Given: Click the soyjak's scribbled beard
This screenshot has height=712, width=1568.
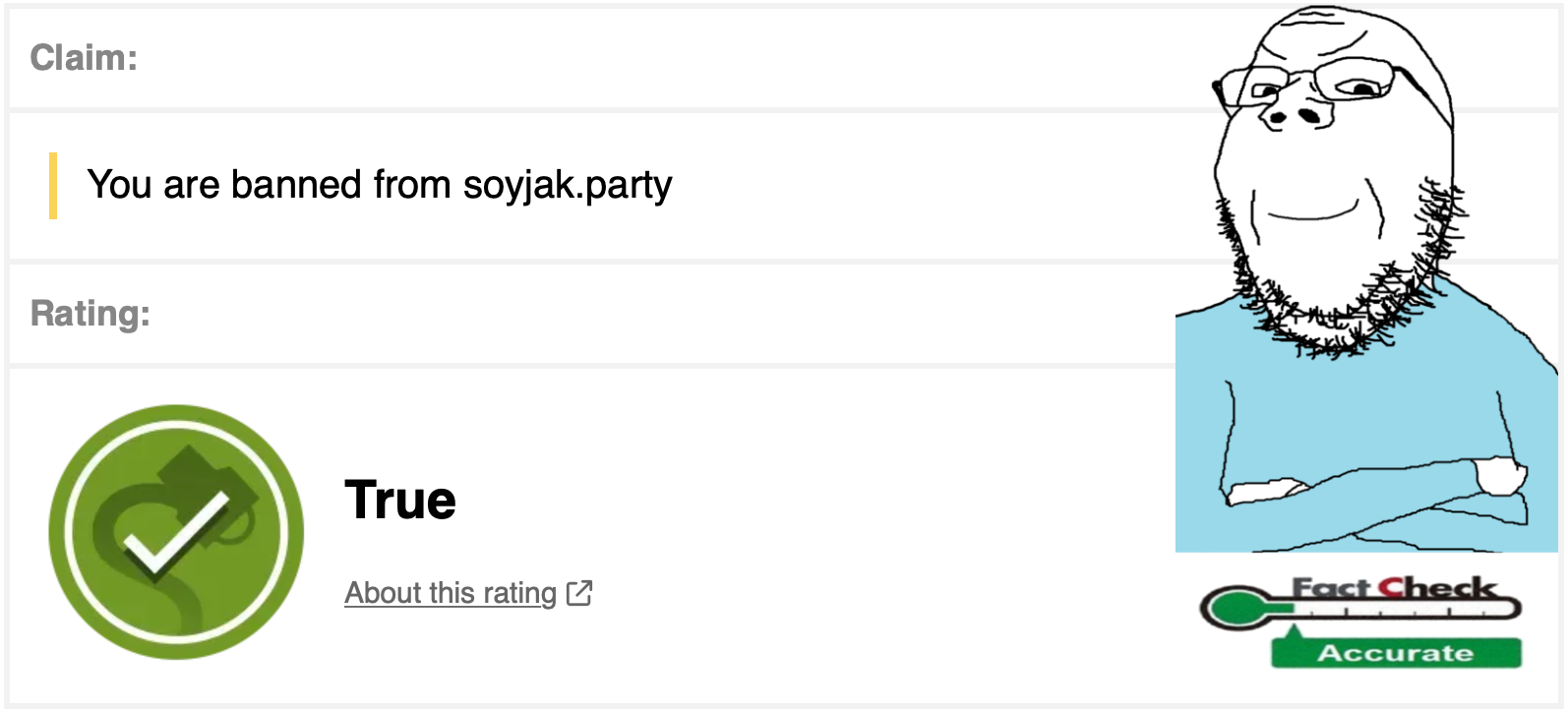Looking at the screenshot, I should [1318, 315].
